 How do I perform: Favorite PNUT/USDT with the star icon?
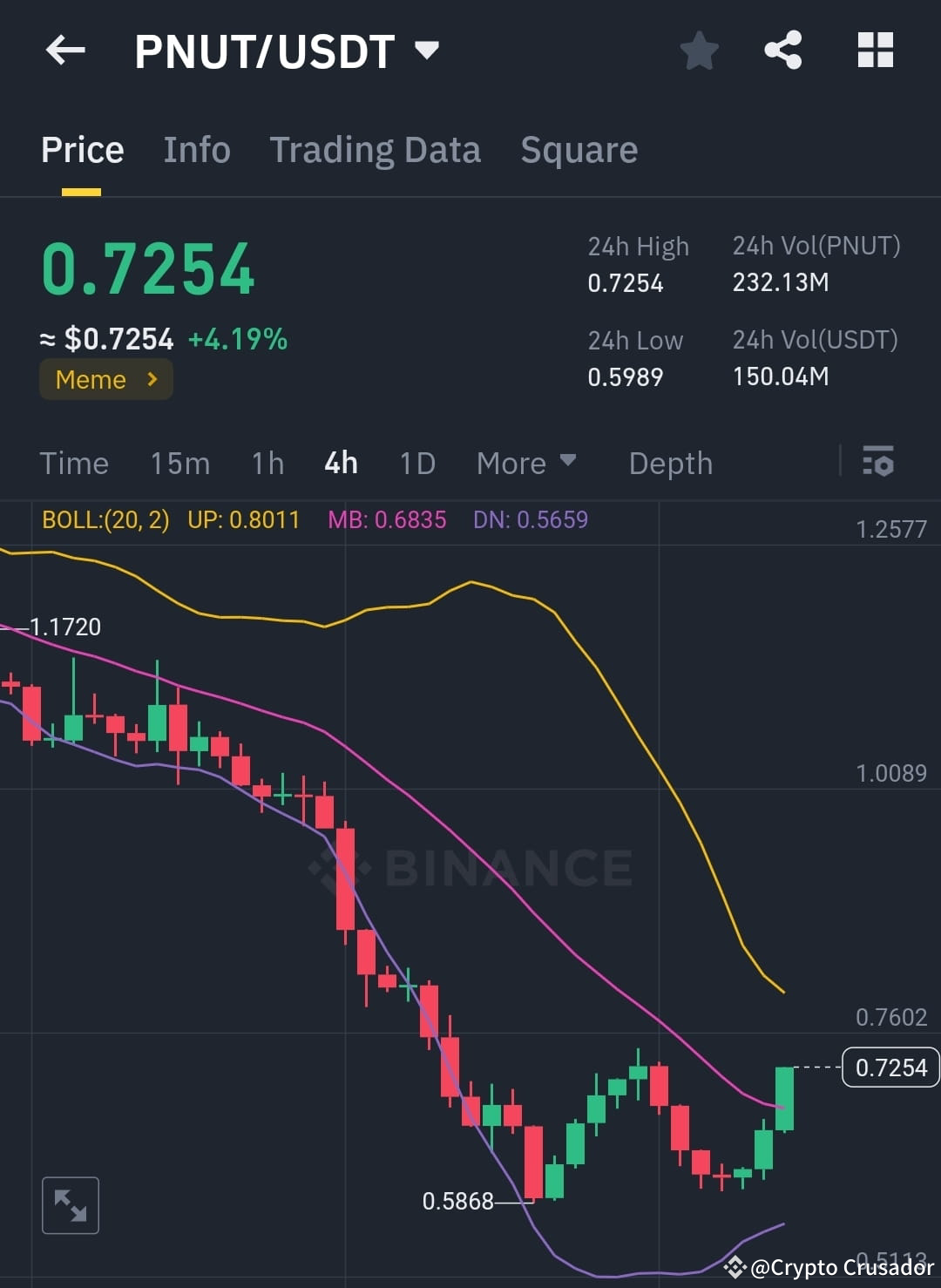pyautogui.click(x=700, y=50)
